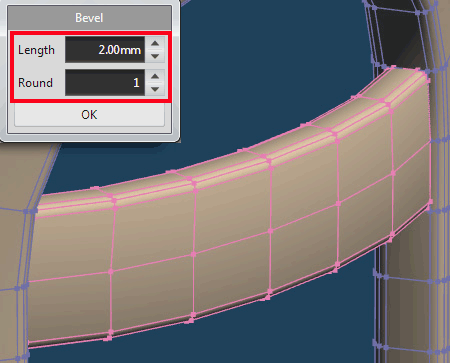
Task: Click the Length label in Bevel dialog
Action: coord(36,50)
